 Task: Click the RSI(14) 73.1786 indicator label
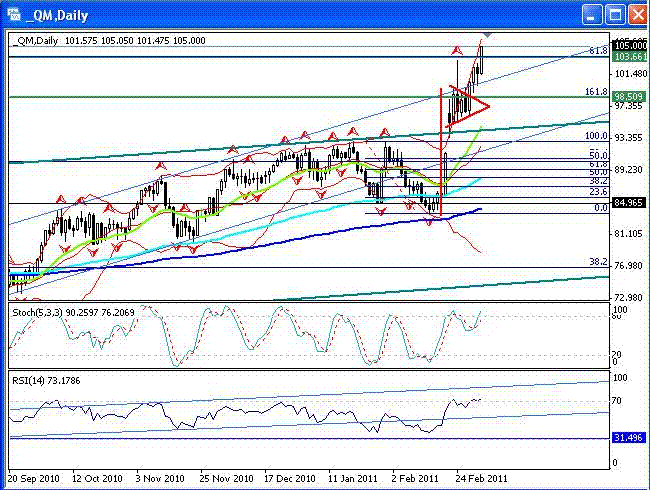(46, 381)
